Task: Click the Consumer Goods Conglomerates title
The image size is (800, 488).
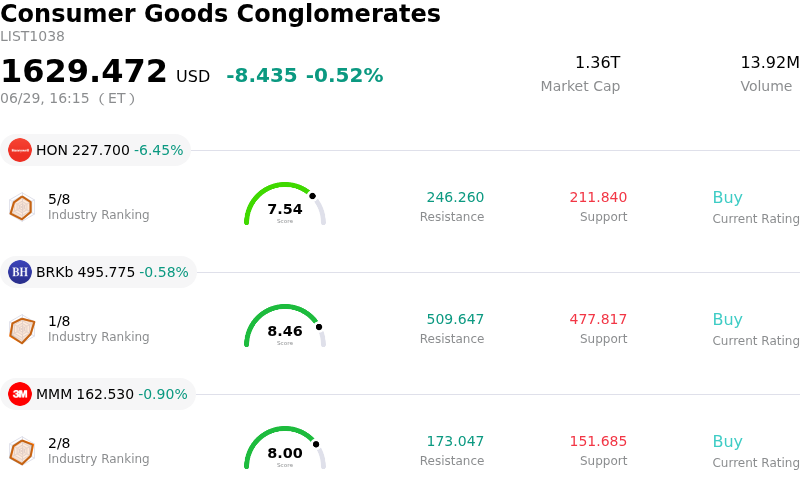Action: pyautogui.click(x=220, y=13)
